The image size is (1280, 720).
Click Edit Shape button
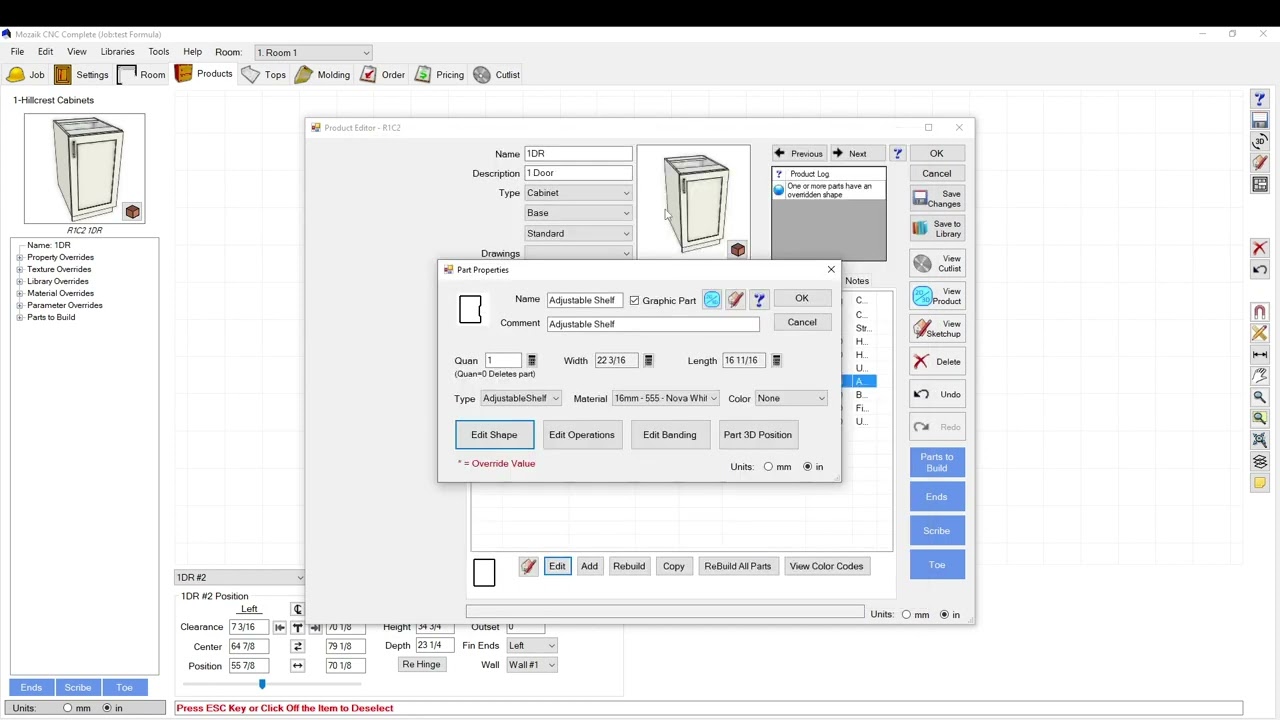click(494, 435)
